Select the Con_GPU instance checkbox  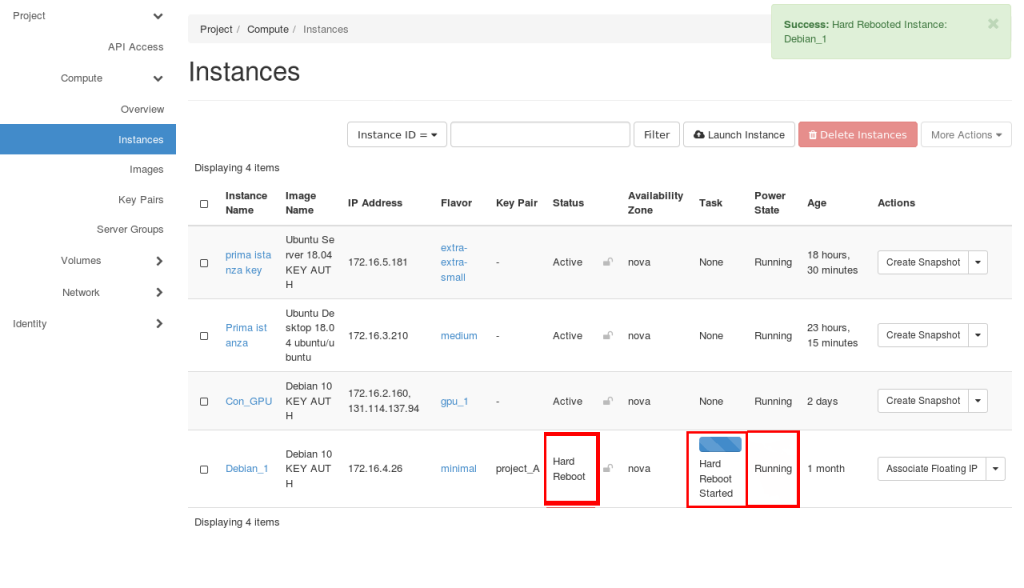[x=204, y=402]
